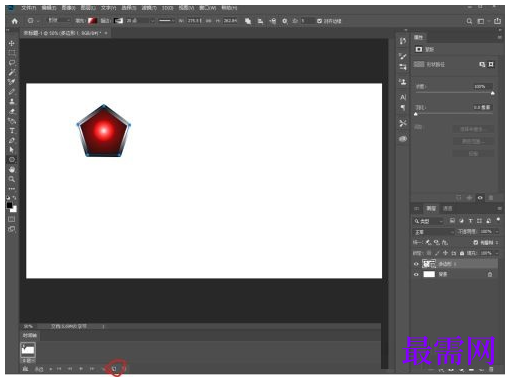The image size is (514, 382).
Task: Toggle mask visibility eye in Properties
Action: tap(480, 198)
